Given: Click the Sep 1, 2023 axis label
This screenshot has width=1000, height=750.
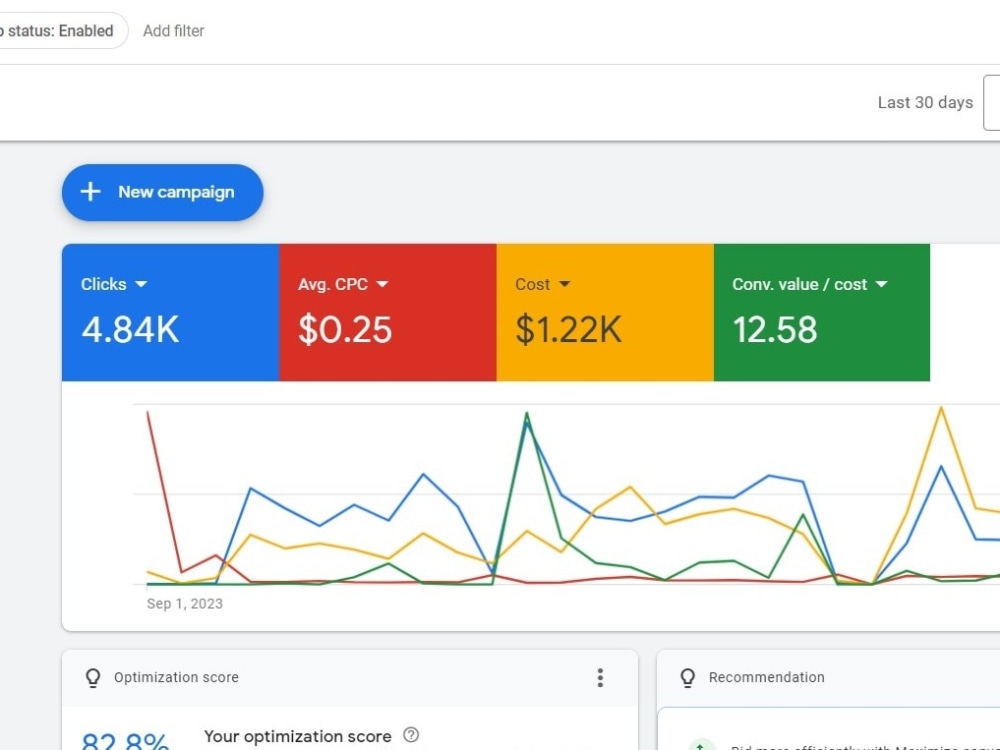Looking at the screenshot, I should (x=185, y=604).
